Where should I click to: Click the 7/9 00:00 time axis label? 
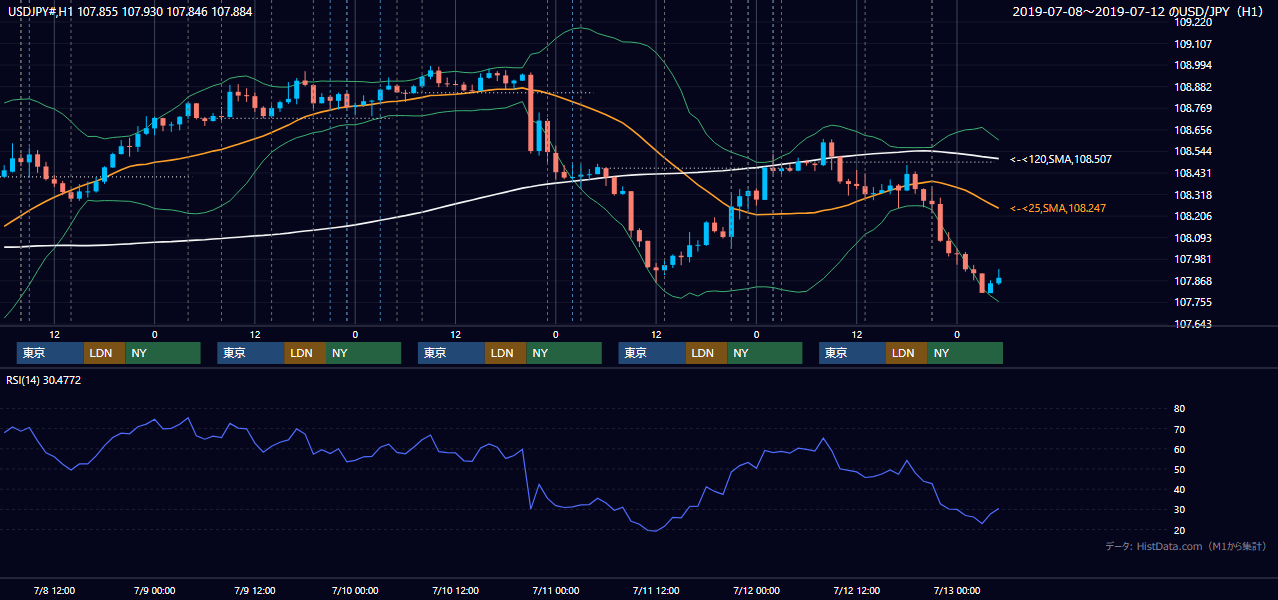point(154,590)
